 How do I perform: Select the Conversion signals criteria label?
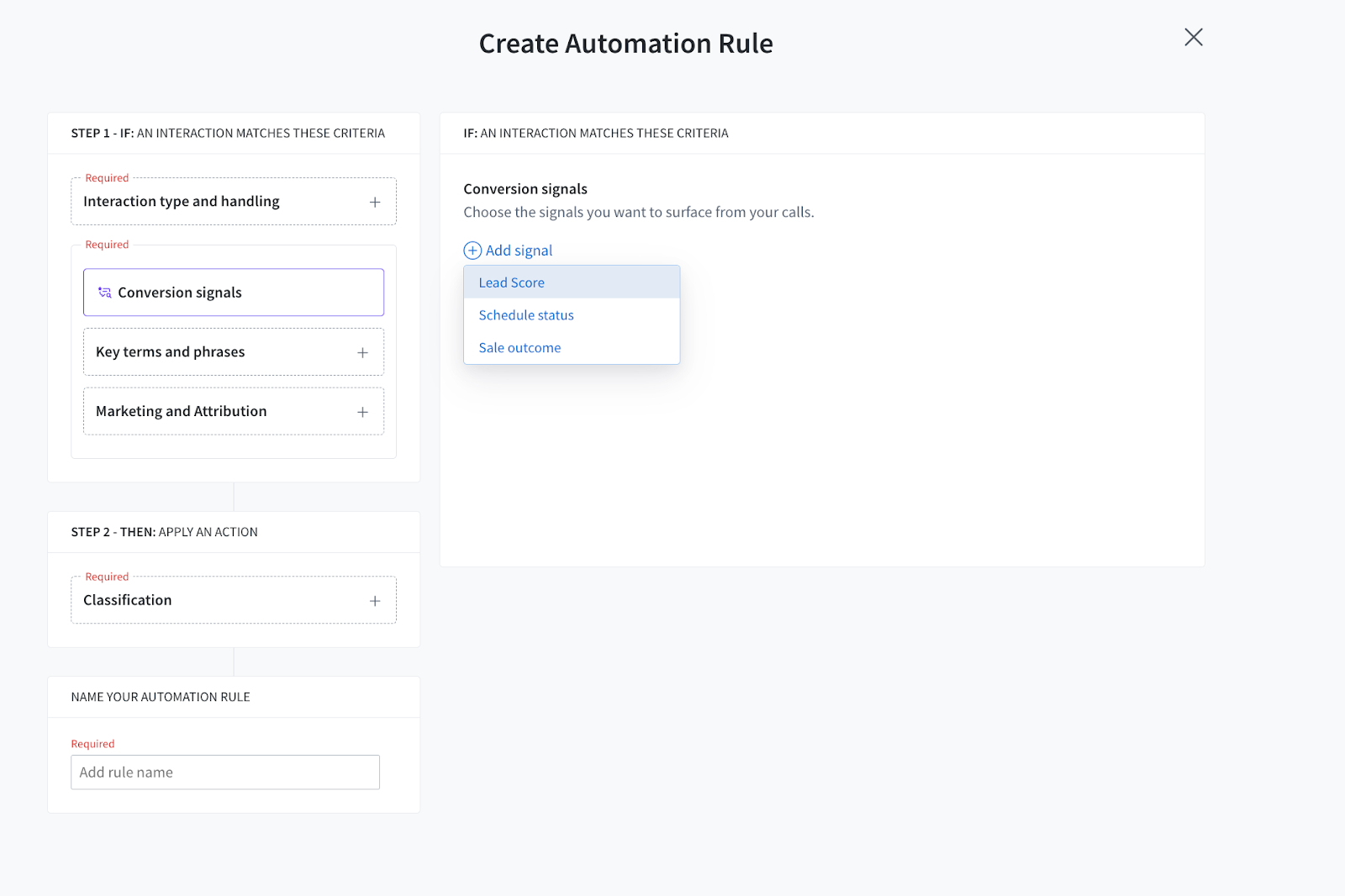[x=180, y=293]
